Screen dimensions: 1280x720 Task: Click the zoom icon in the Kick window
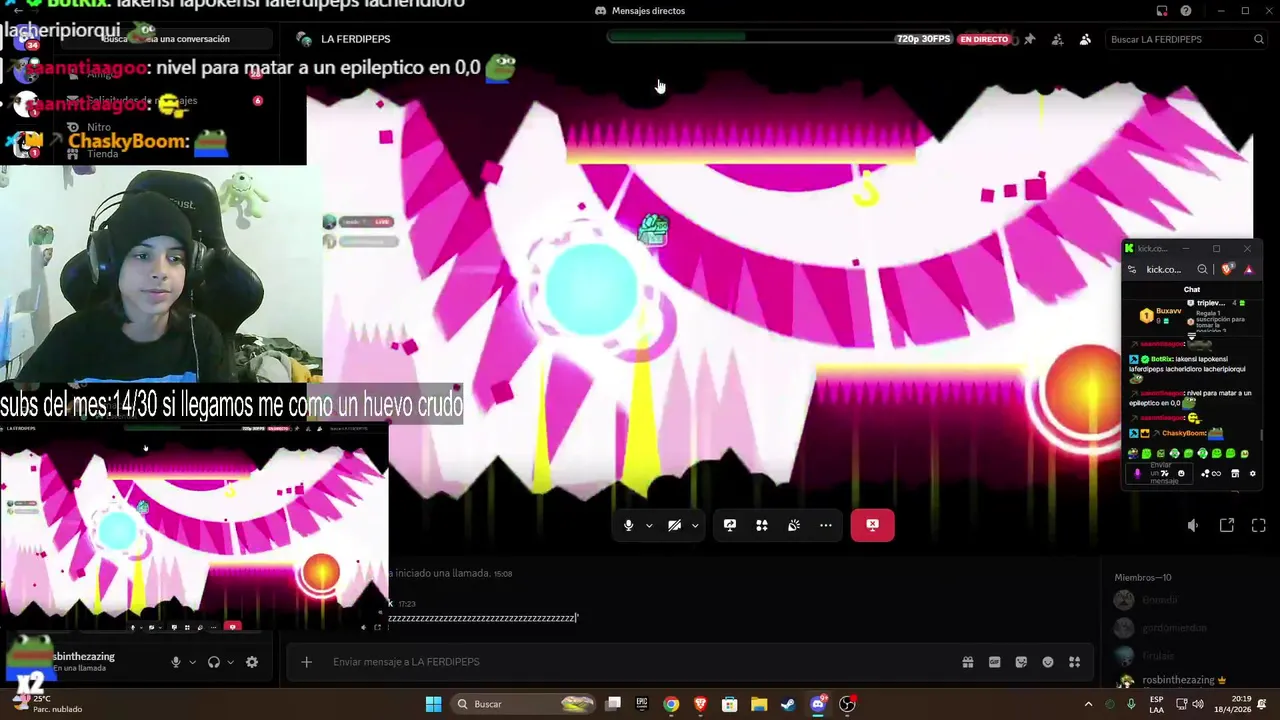click(x=1203, y=269)
